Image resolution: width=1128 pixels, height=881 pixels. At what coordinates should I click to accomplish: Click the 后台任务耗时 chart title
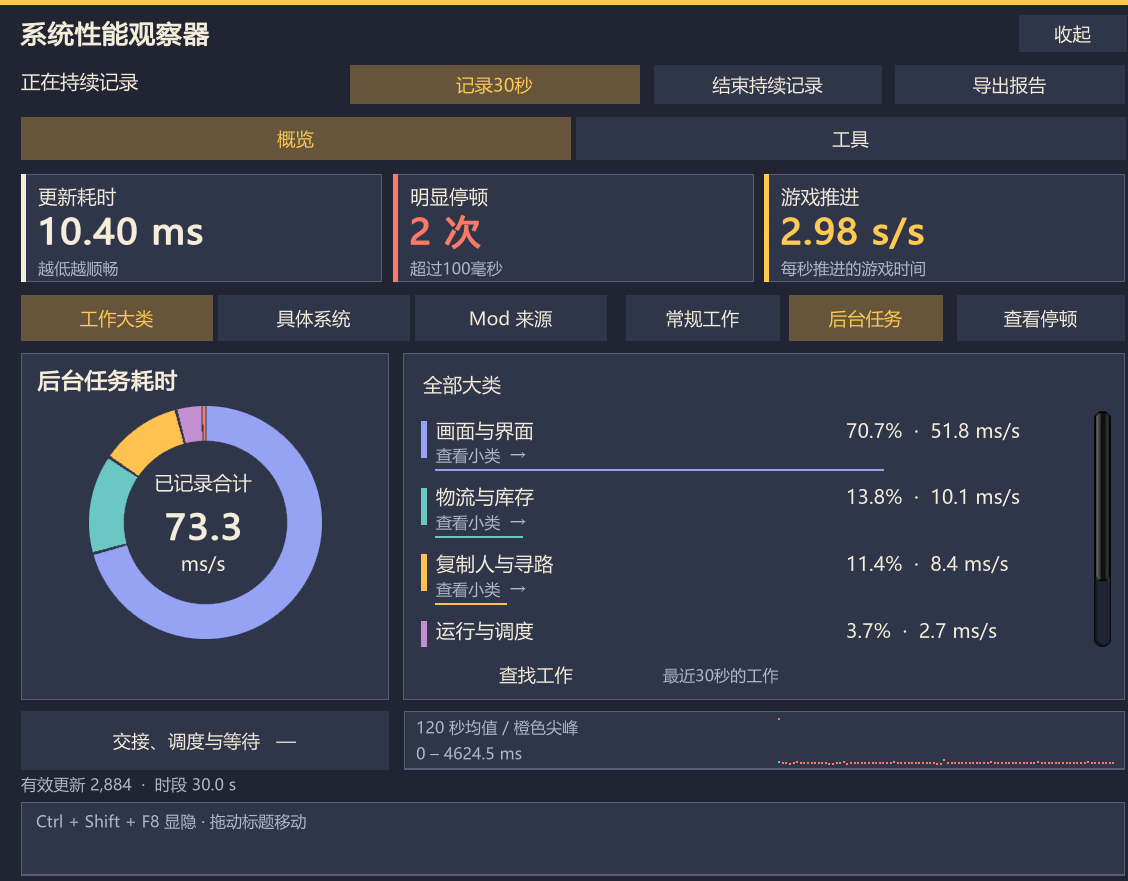click(x=106, y=380)
